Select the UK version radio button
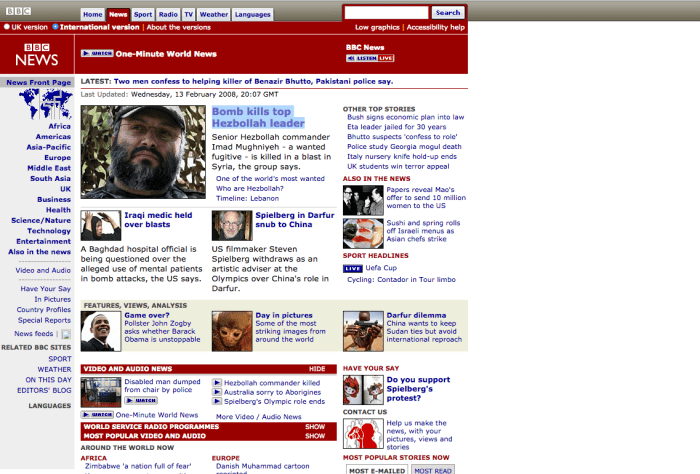 point(7,27)
